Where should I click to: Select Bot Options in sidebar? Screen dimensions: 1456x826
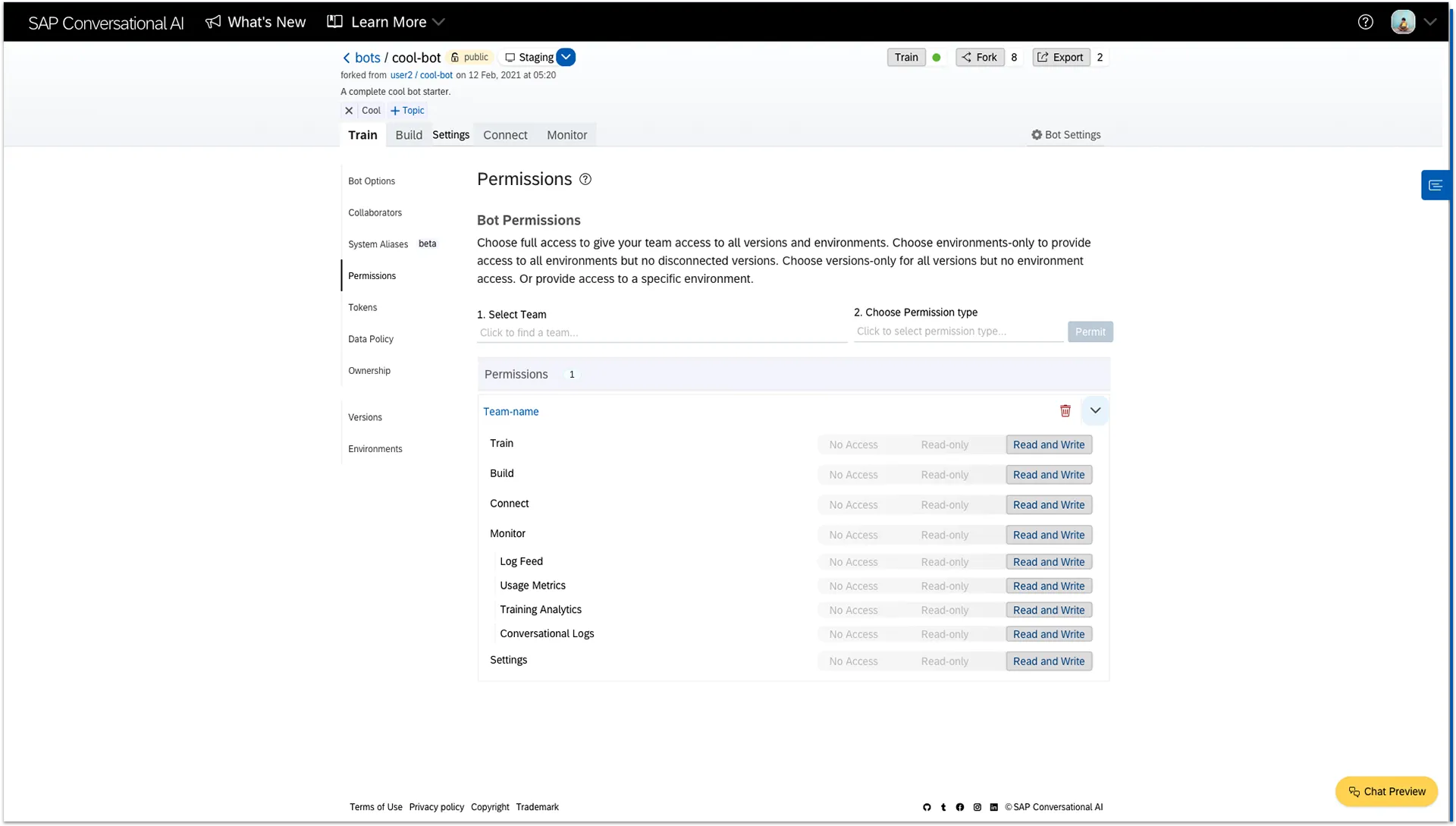tap(372, 181)
